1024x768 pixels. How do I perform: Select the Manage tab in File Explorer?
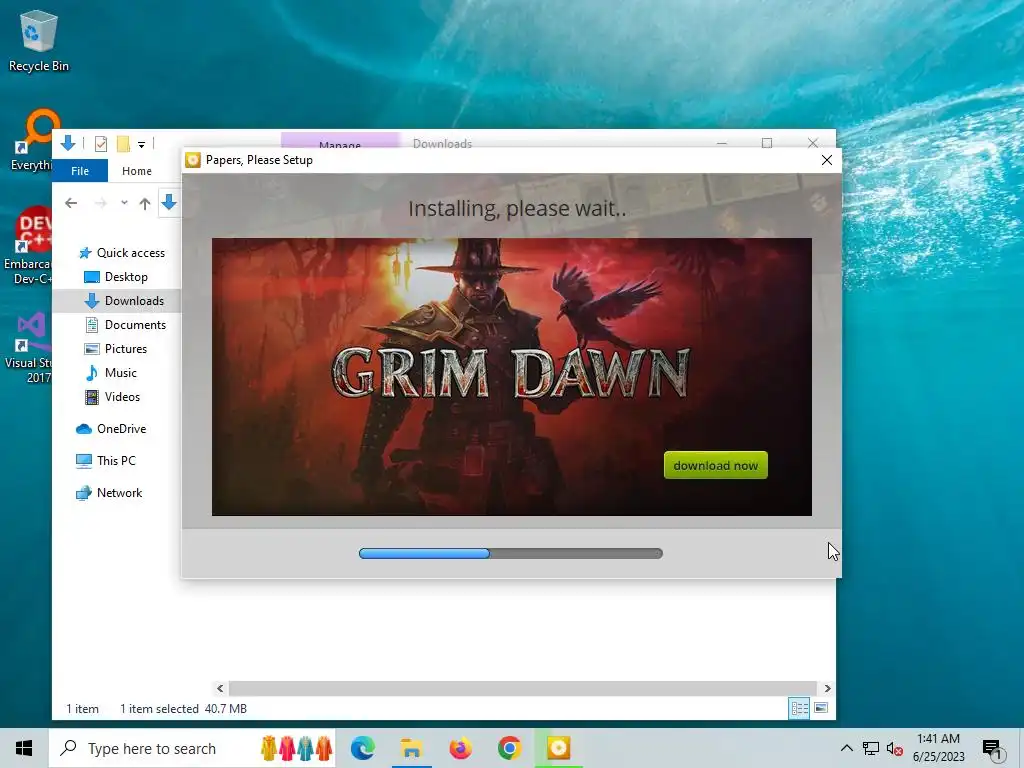tap(340, 142)
